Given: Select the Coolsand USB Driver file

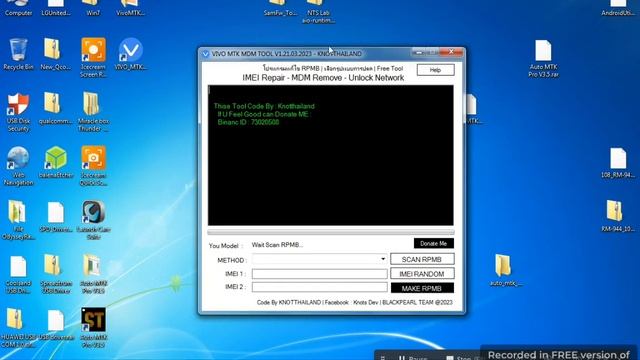Looking at the screenshot, I should pos(18,266).
